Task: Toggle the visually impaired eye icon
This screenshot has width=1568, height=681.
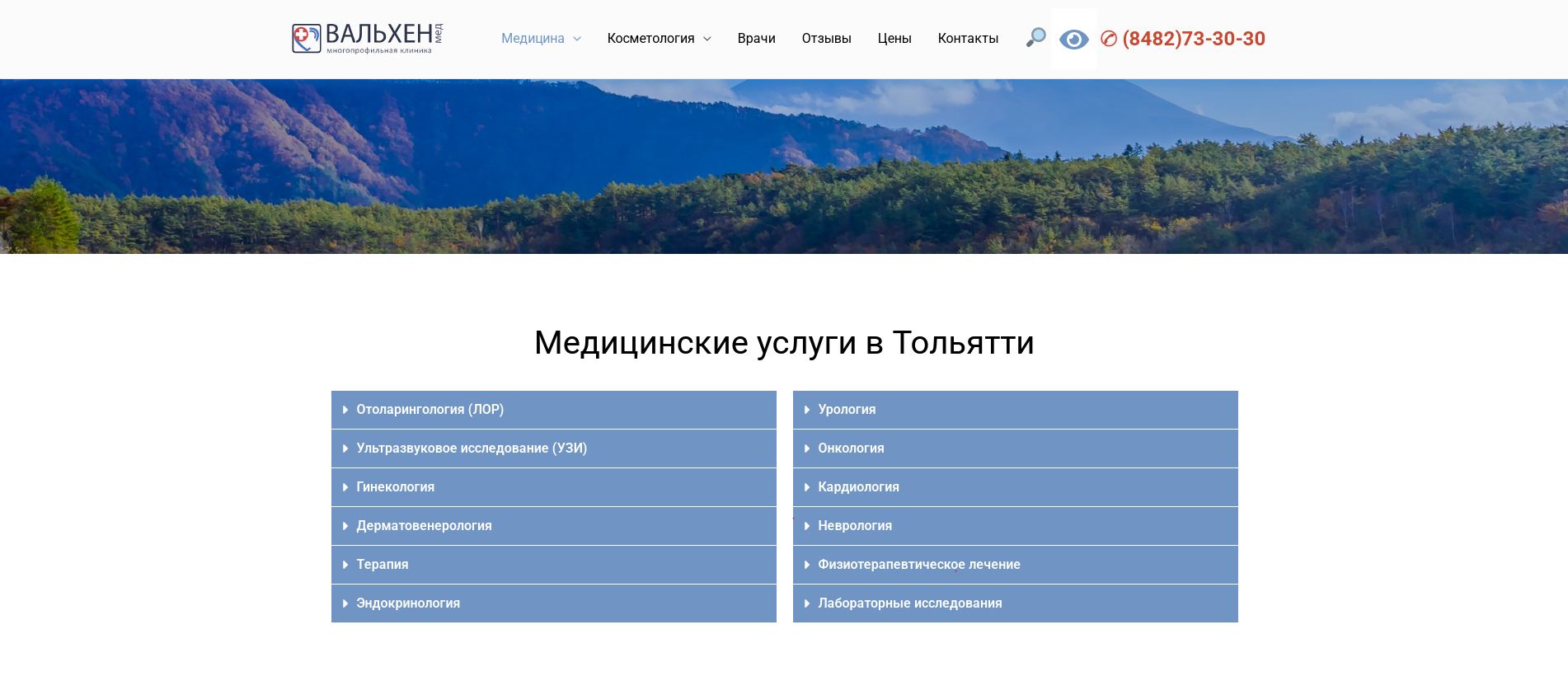Action: coord(1073,39)
